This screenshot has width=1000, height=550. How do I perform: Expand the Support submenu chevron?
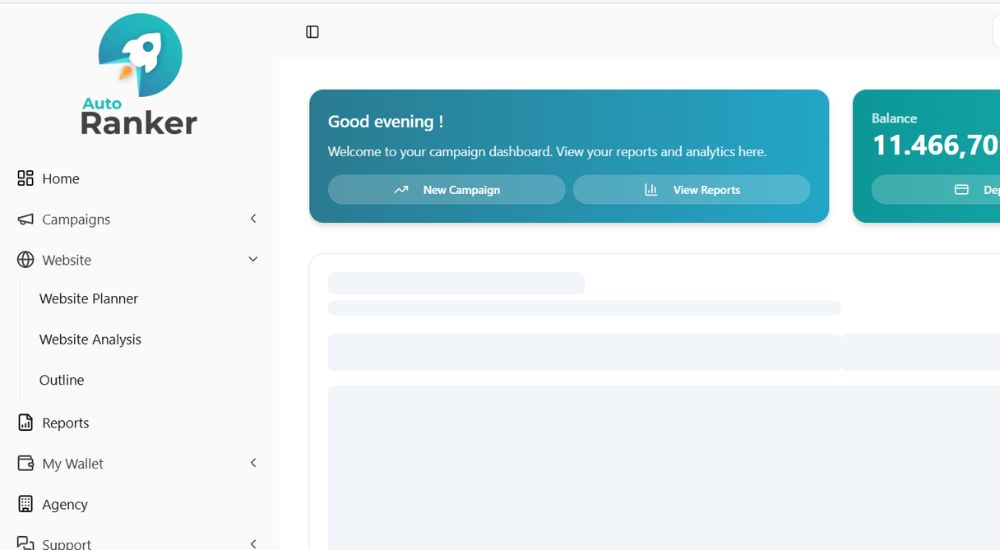tap(253, 543)
